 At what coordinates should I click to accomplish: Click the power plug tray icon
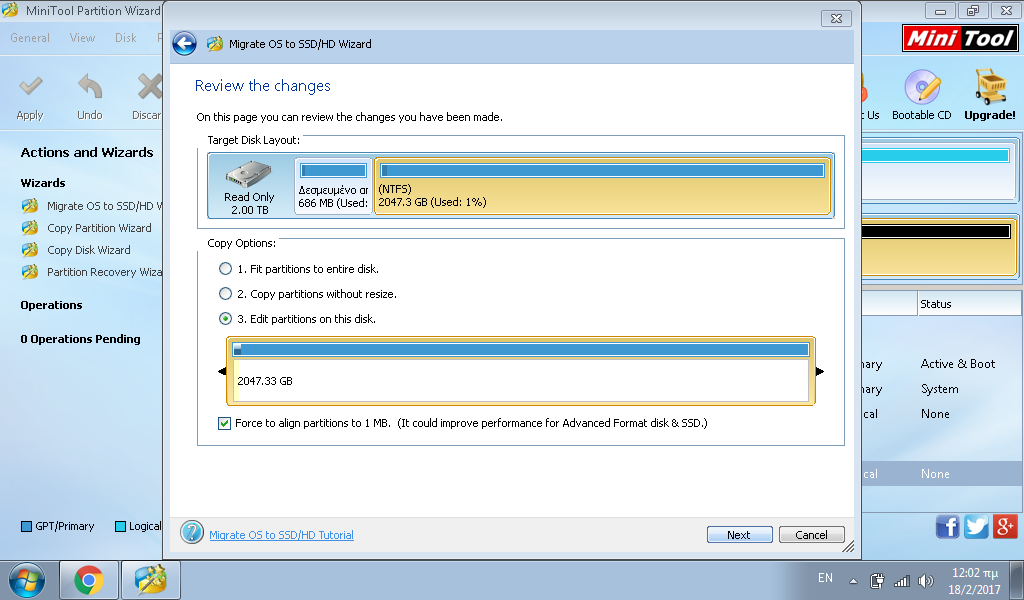click(877, 580)
